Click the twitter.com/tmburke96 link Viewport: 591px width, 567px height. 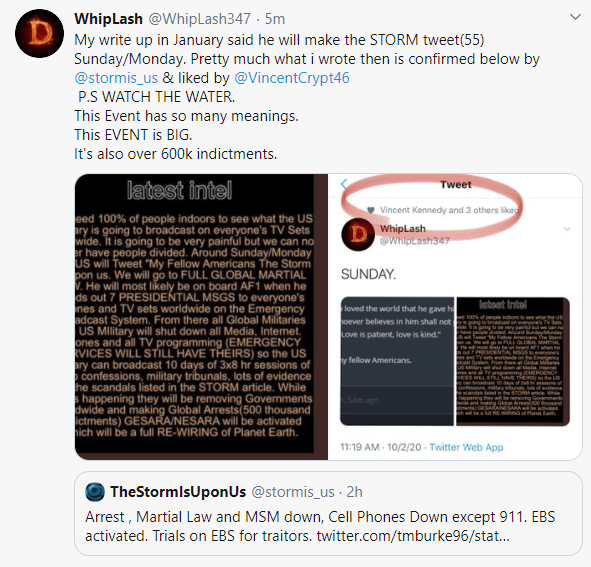coord(413,535)
